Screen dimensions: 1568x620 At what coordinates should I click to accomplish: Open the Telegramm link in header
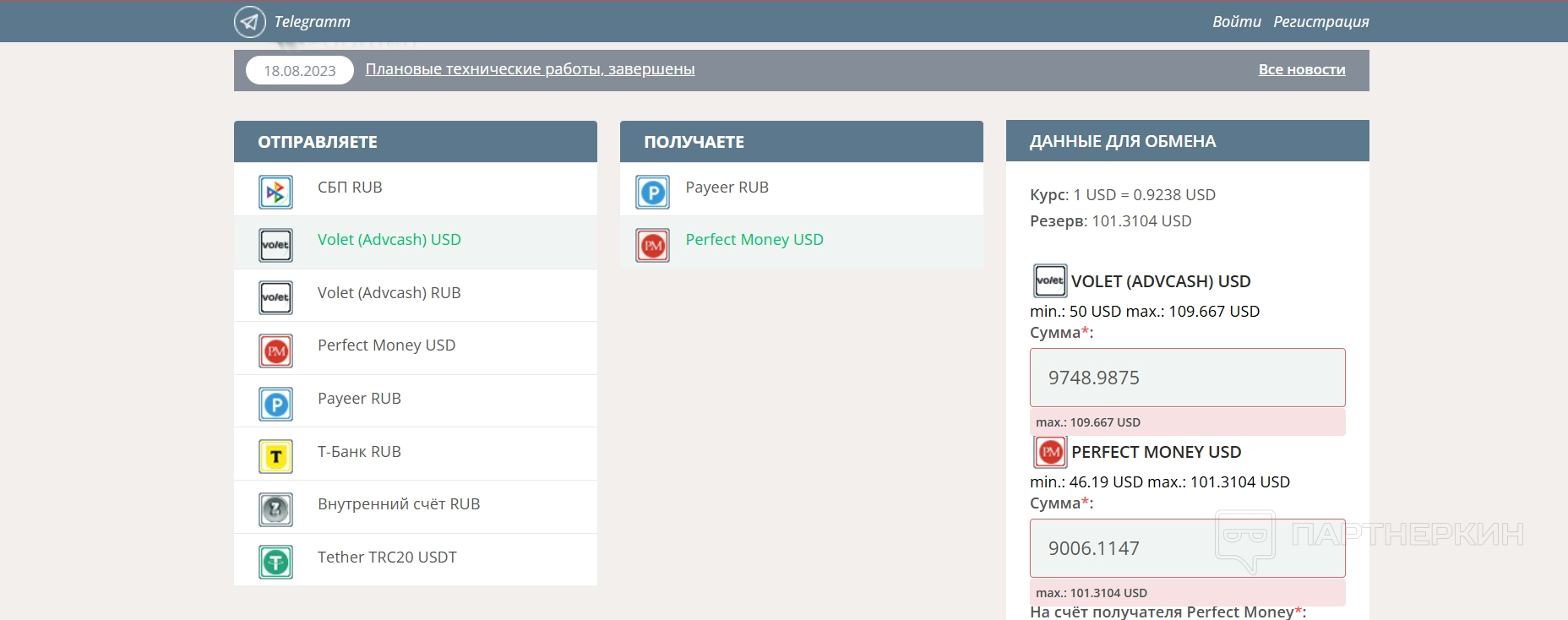(312, 22)
